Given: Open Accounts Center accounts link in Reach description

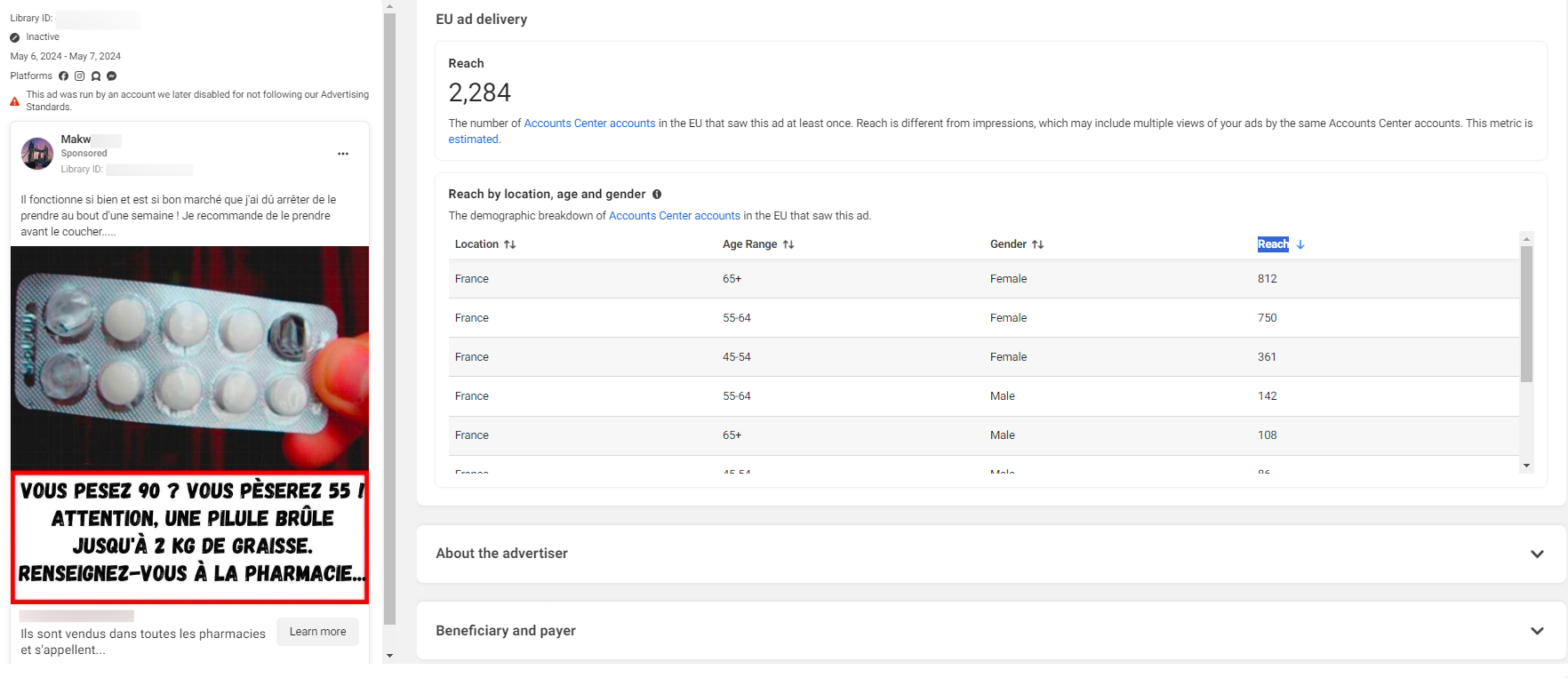Looking at the screenshot, I should pyautogui.click(x=589, y=124).
